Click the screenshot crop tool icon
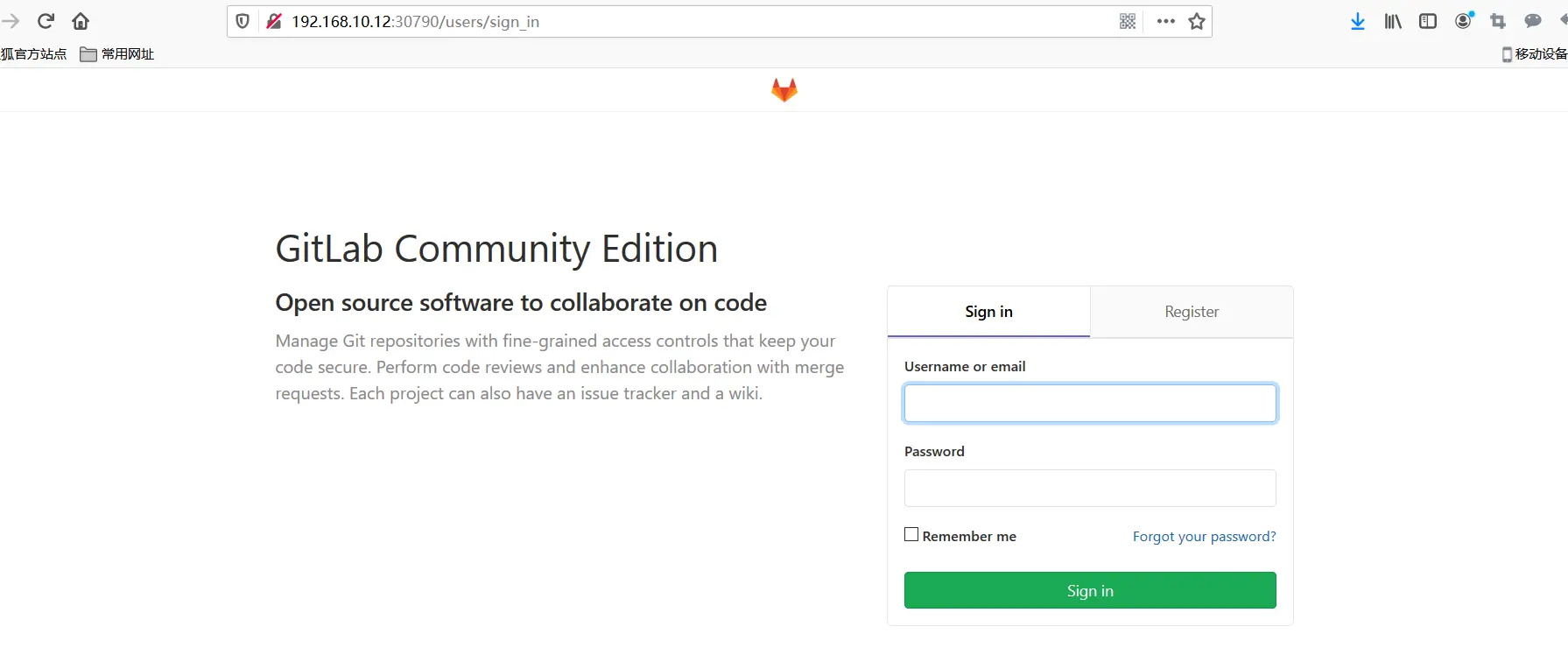1568x662 pixels. 1498,21
